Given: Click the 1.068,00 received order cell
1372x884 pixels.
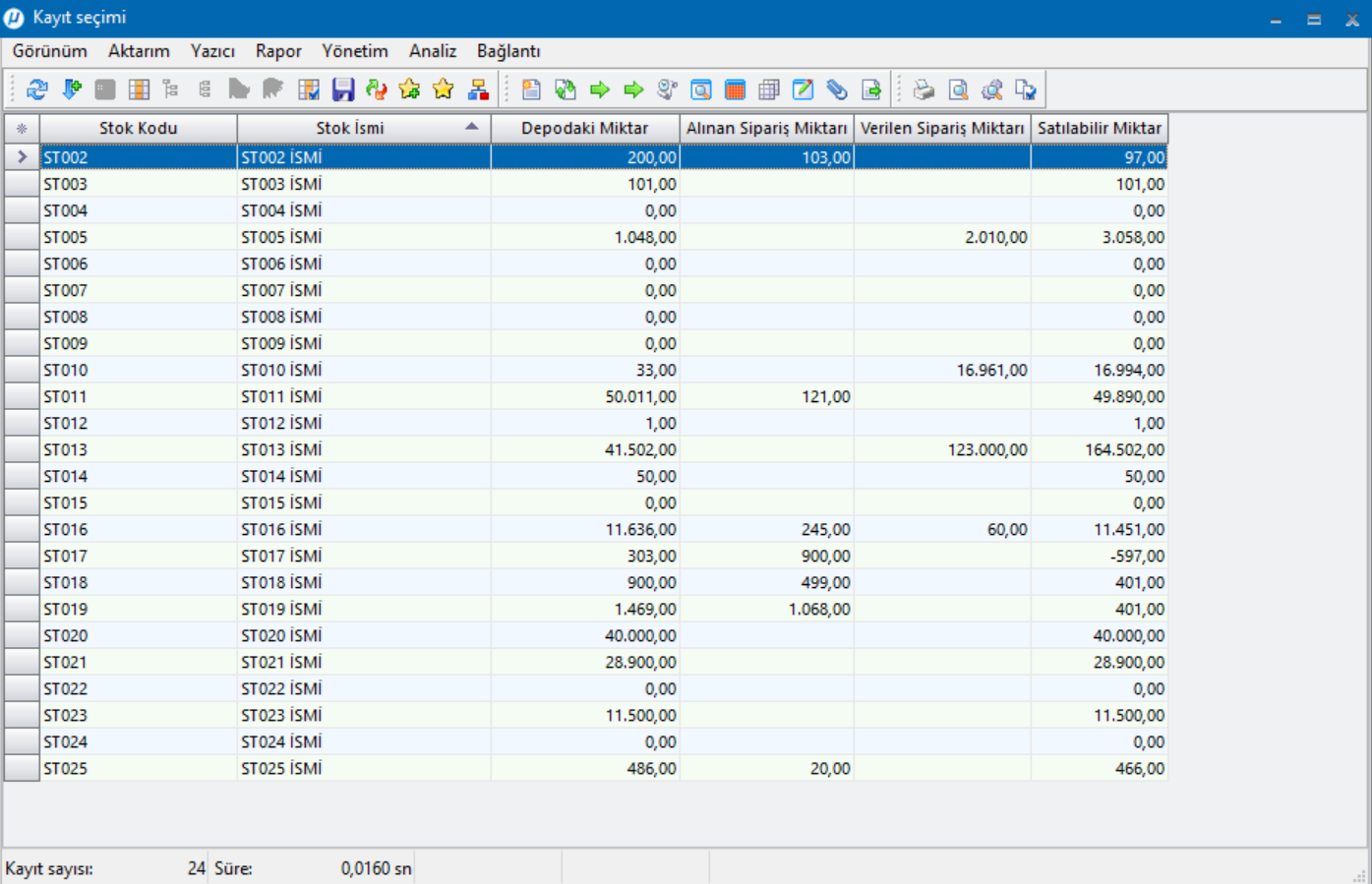Looking at the screenshot, I should (767, 609).
